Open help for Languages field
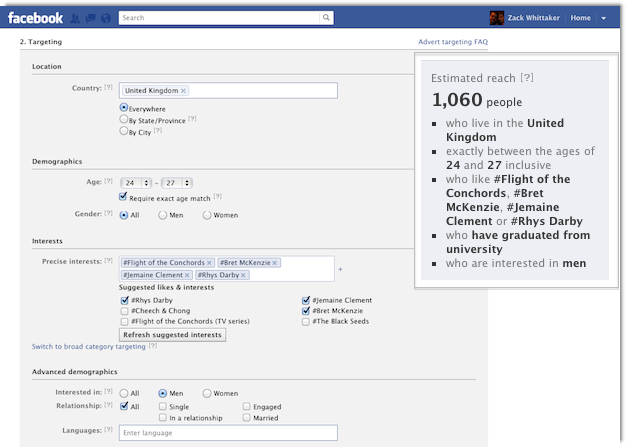 coord(109,429)
